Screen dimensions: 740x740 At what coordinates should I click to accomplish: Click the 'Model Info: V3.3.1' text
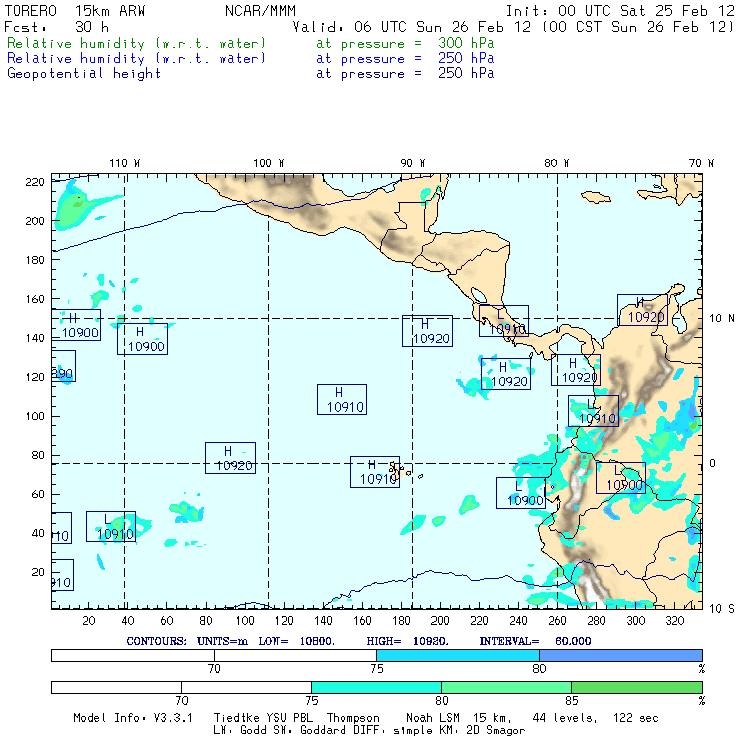pos(133,718)
